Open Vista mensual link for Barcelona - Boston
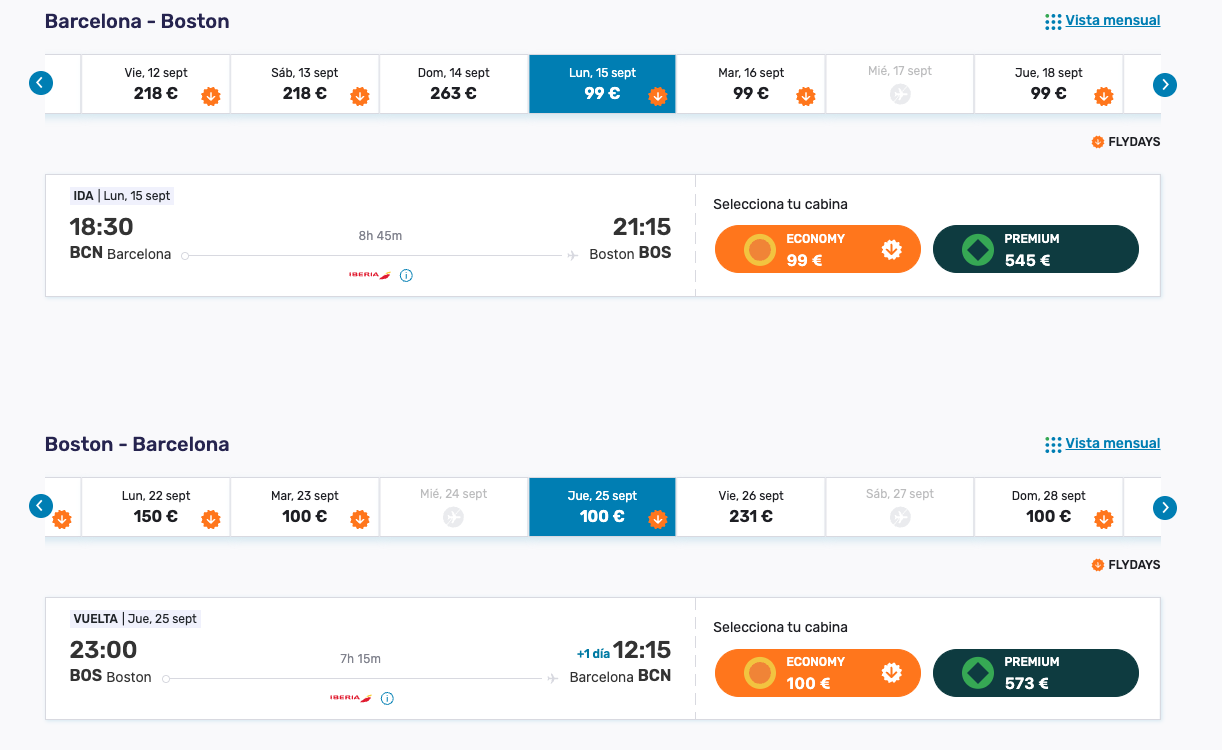Image resolution: width=1222 pixels, height=750 pixels. coord(1113,20)
